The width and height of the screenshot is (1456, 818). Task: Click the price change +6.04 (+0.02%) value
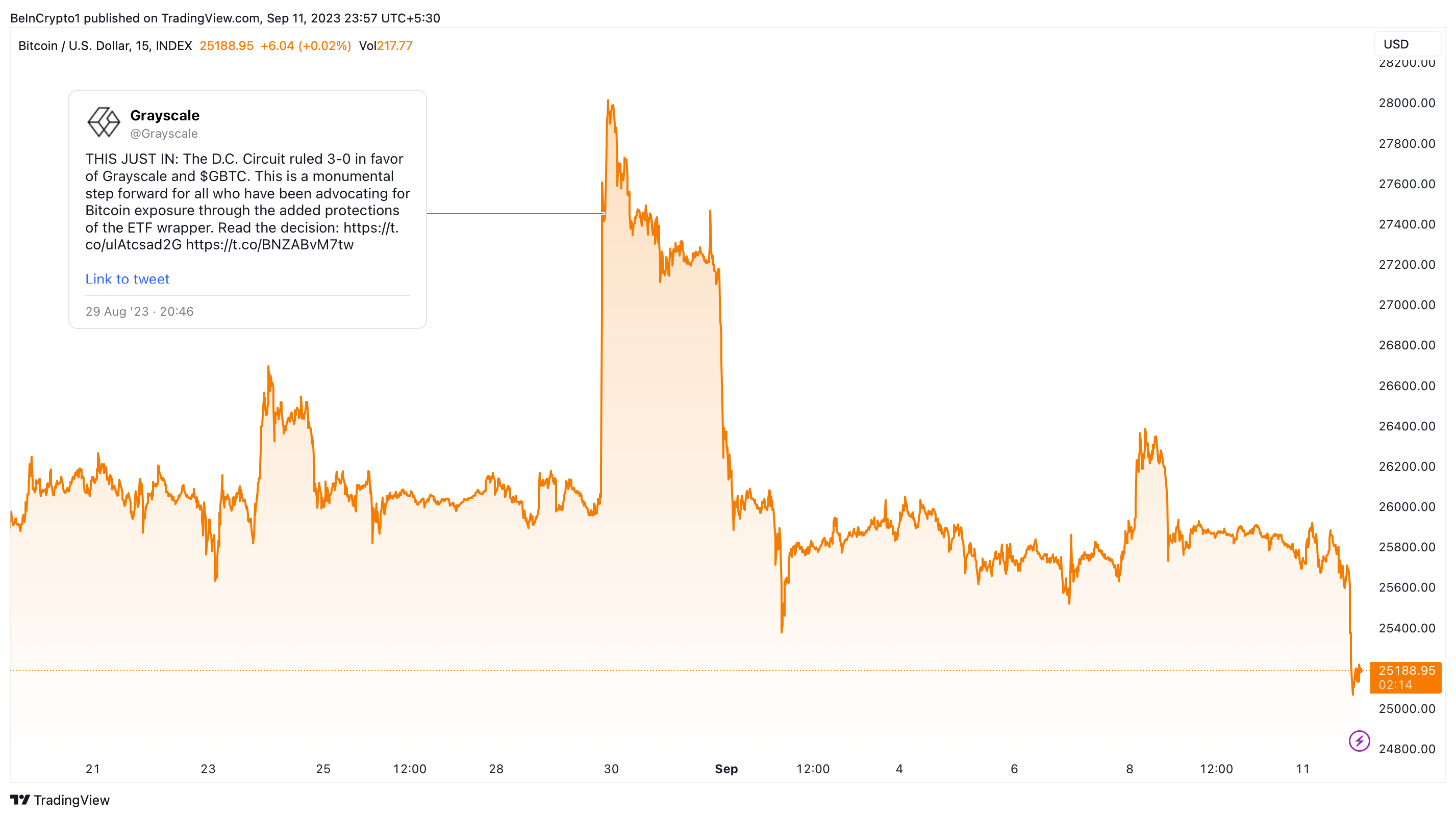pyautogui.click(x=305, y=46)
